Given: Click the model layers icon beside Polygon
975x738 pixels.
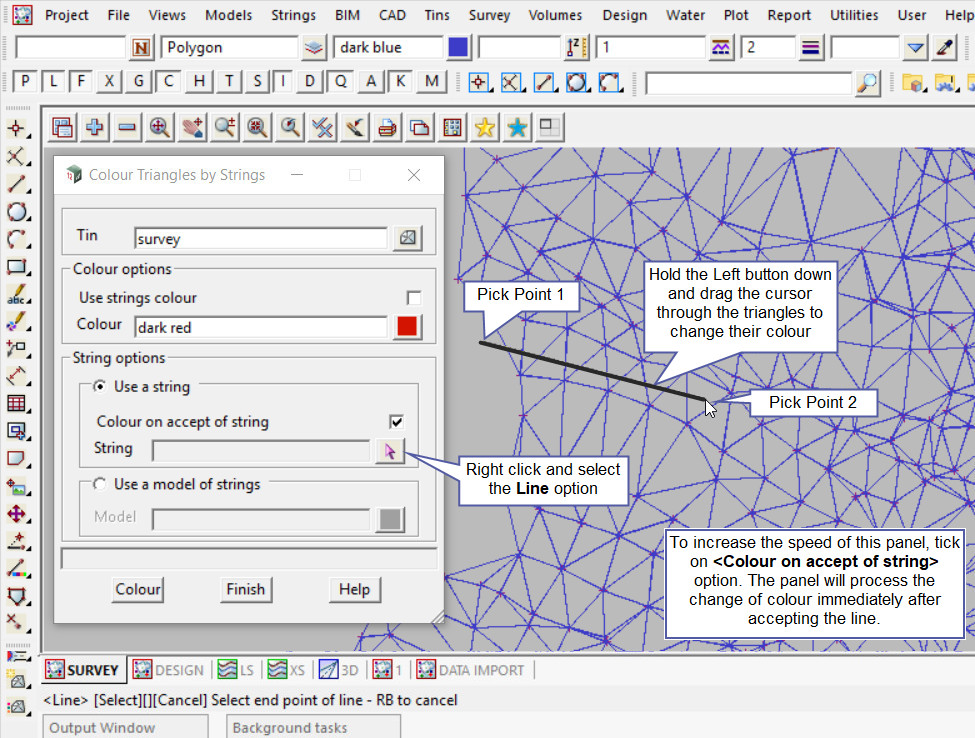Looking at the screenshot, I should point(314,48).
